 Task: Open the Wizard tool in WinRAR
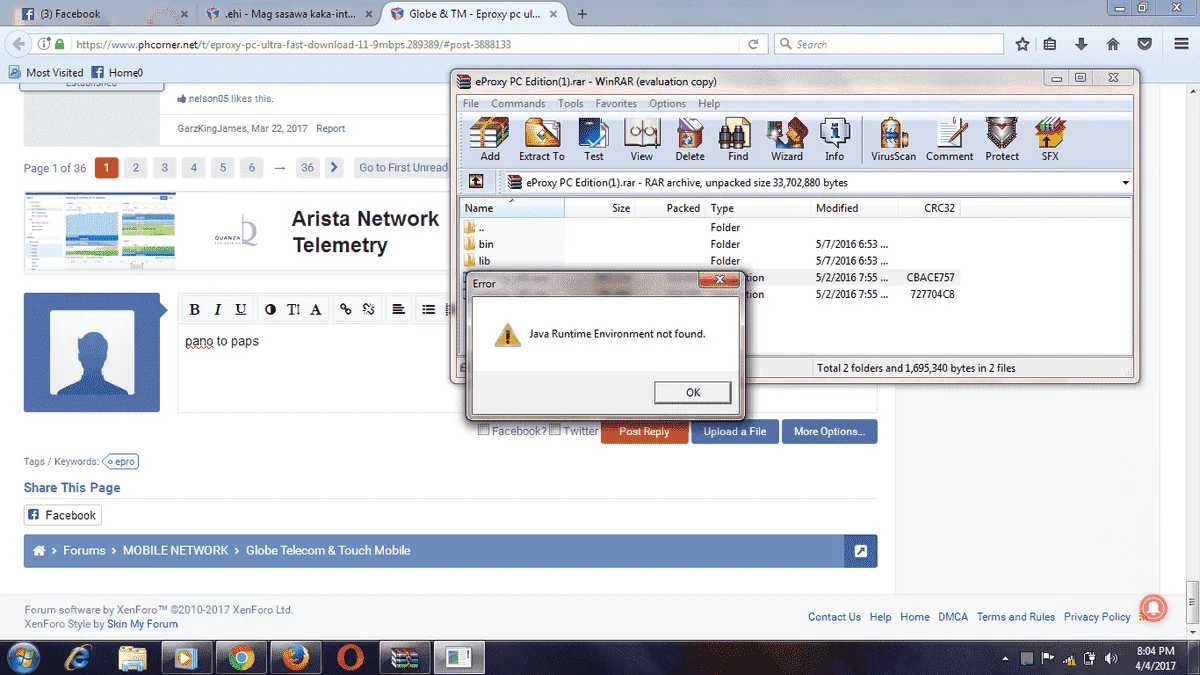[x=787, y=138]
